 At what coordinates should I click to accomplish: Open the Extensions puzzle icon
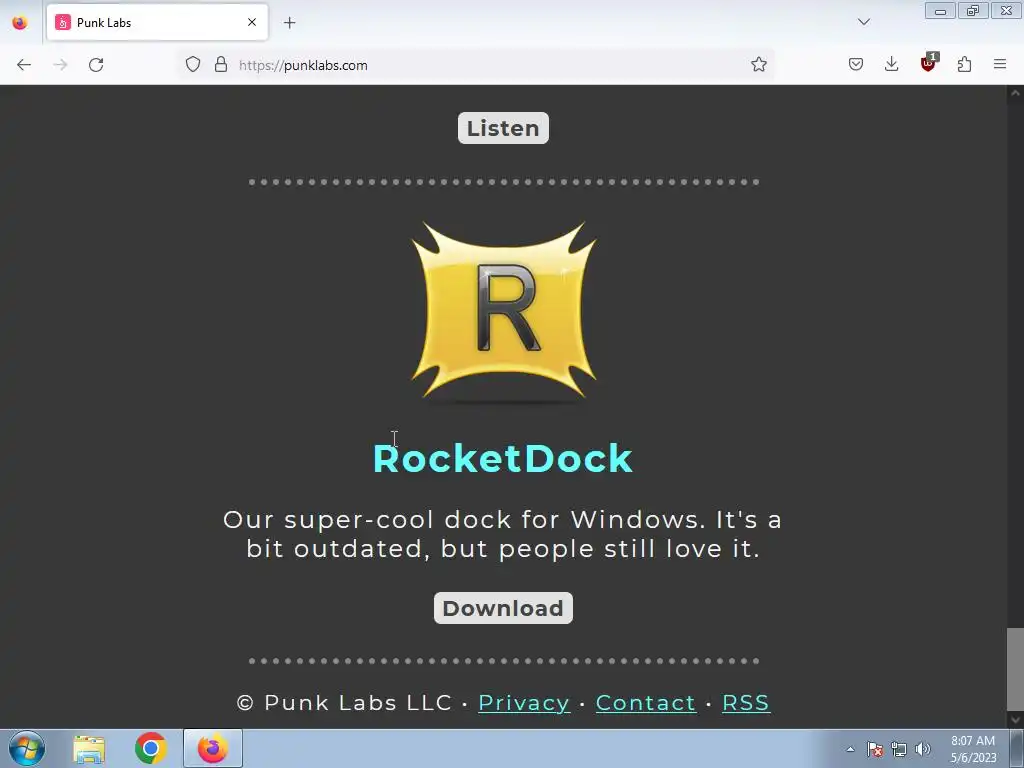[964, 64]
